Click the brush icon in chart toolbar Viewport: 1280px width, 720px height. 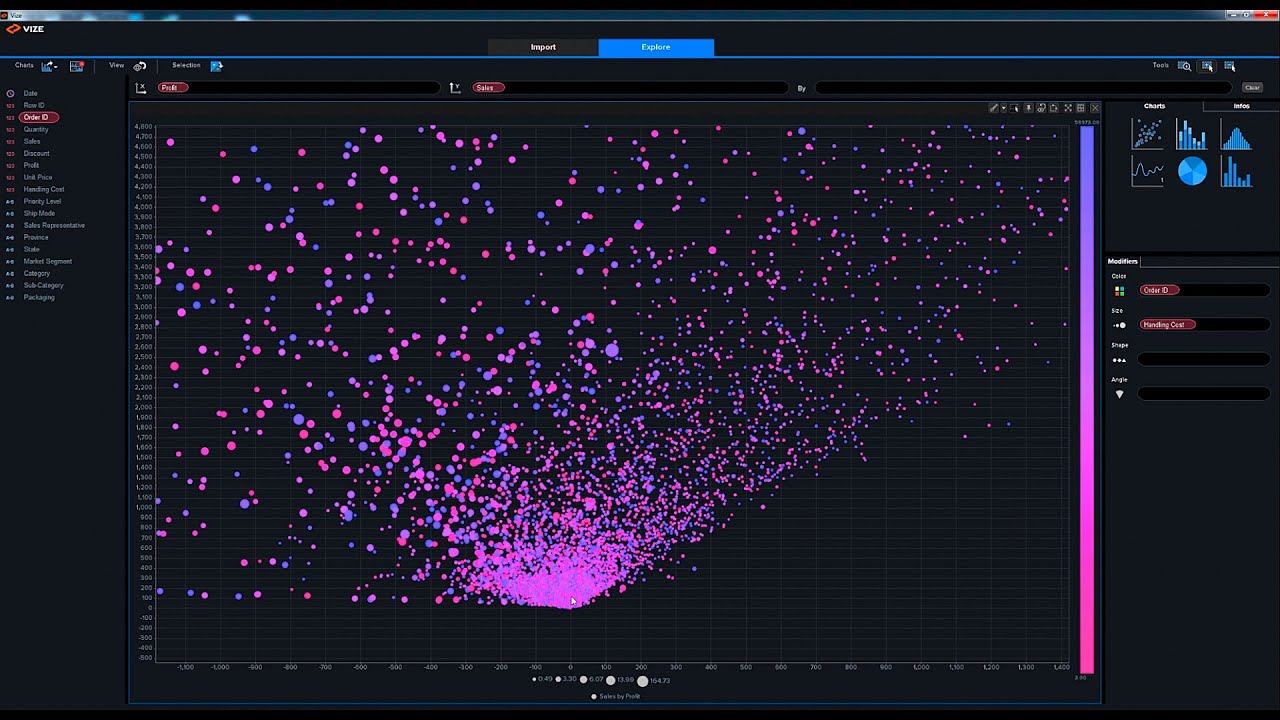pyautogui.click(x=994, y=108)
